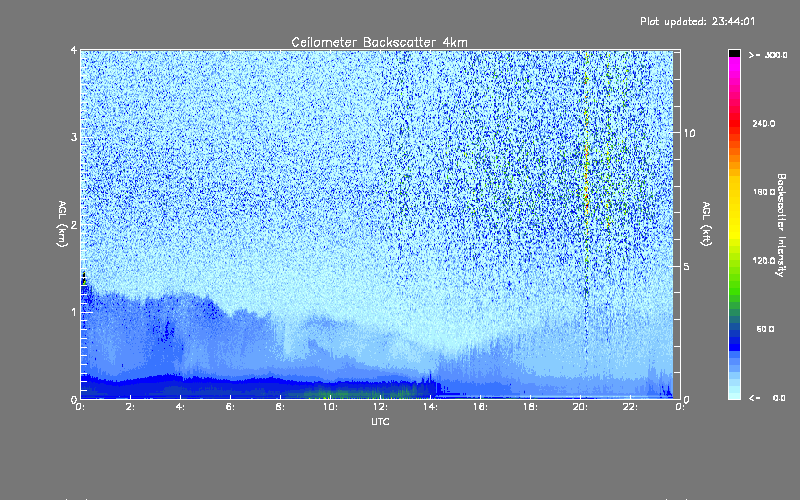Click the "AGL (kft)" right axis label
This screenshot has height=500, width=800.
click(x=706, y=224)
